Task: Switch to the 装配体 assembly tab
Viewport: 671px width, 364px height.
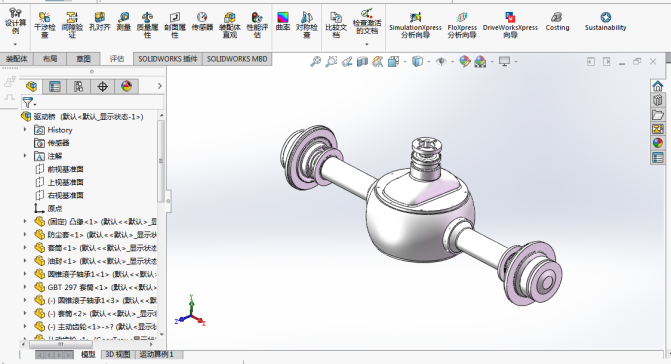Action: tap(17, 59)
